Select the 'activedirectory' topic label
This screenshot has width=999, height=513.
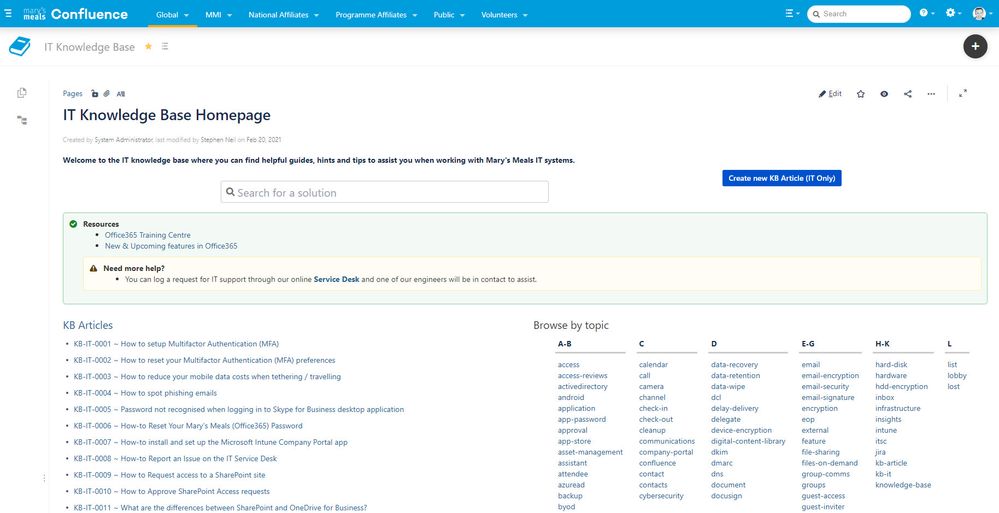[x=582, y=386]
